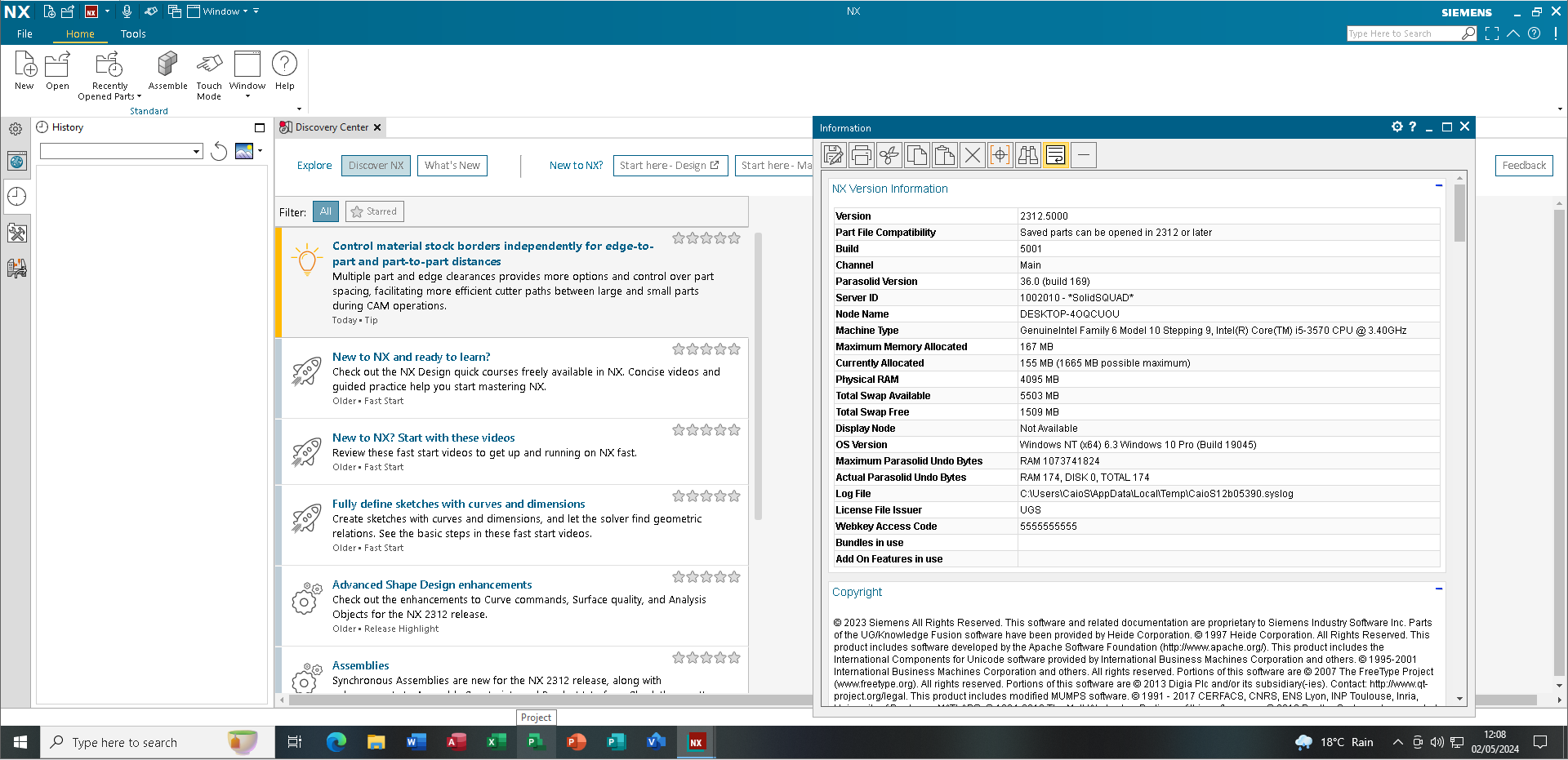This screenshot has width=1568, height=760.
Task: Click the microphone voice command icon
Action: point(127,11)
